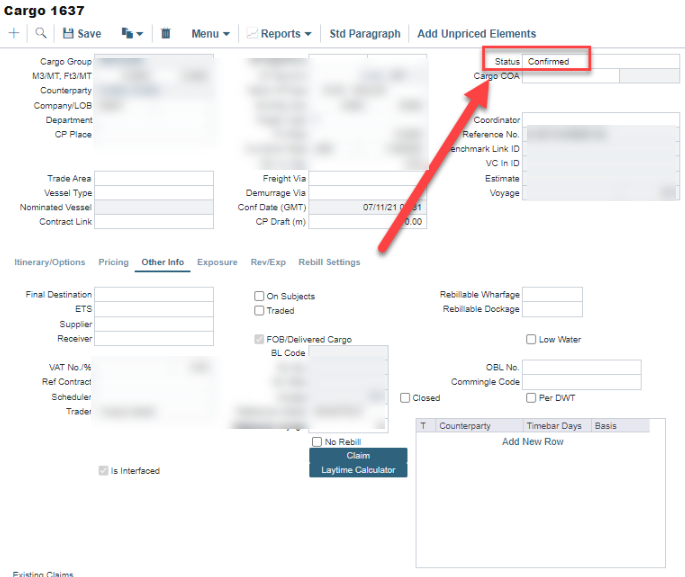The height and width of the screenshot is (577, 685).
Task: Switch to the Itinerary/Options tab
Action: 50,262
